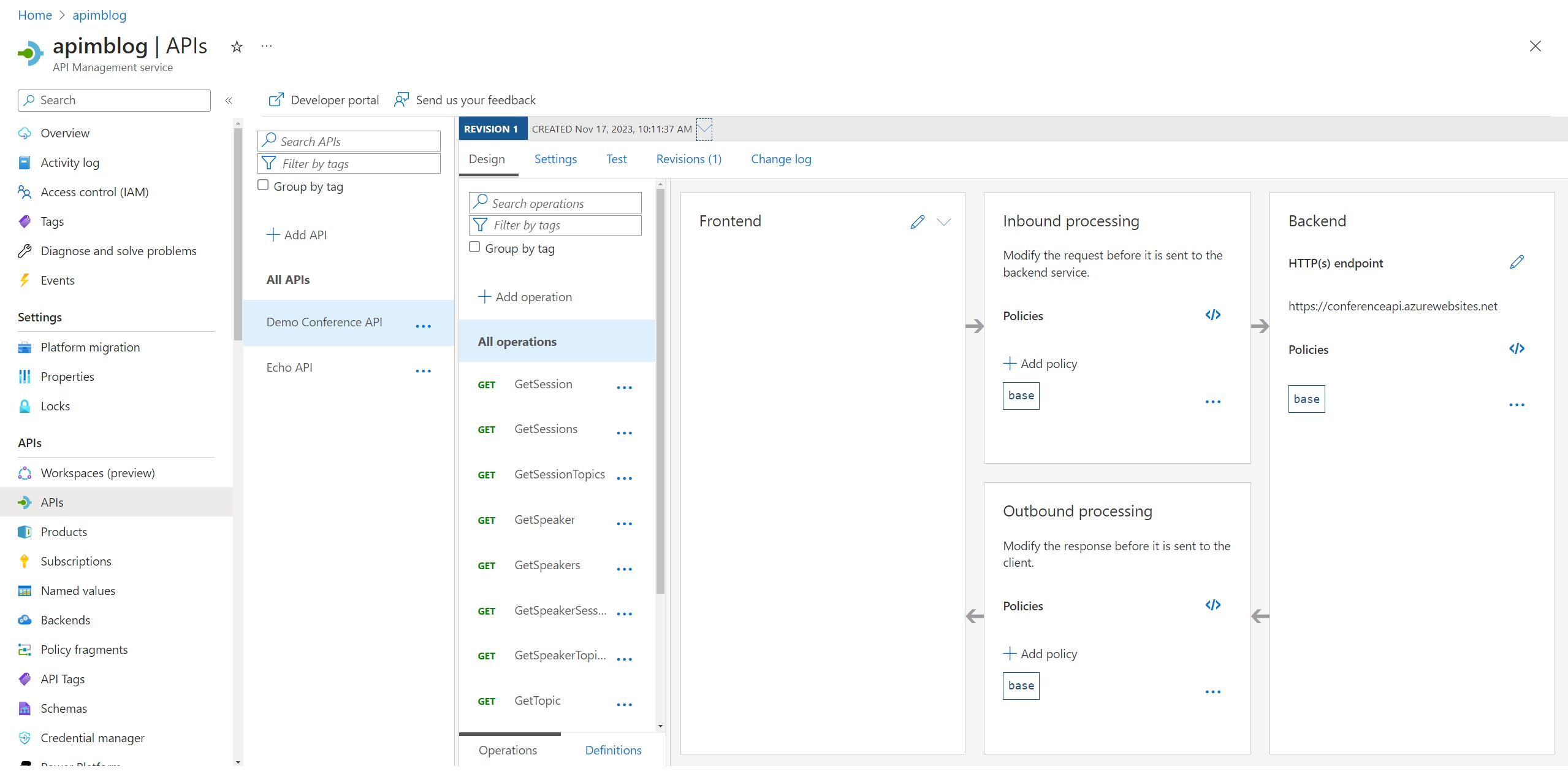Click the Search operations input field
The image size is (1568, 771).
point(555,202)
